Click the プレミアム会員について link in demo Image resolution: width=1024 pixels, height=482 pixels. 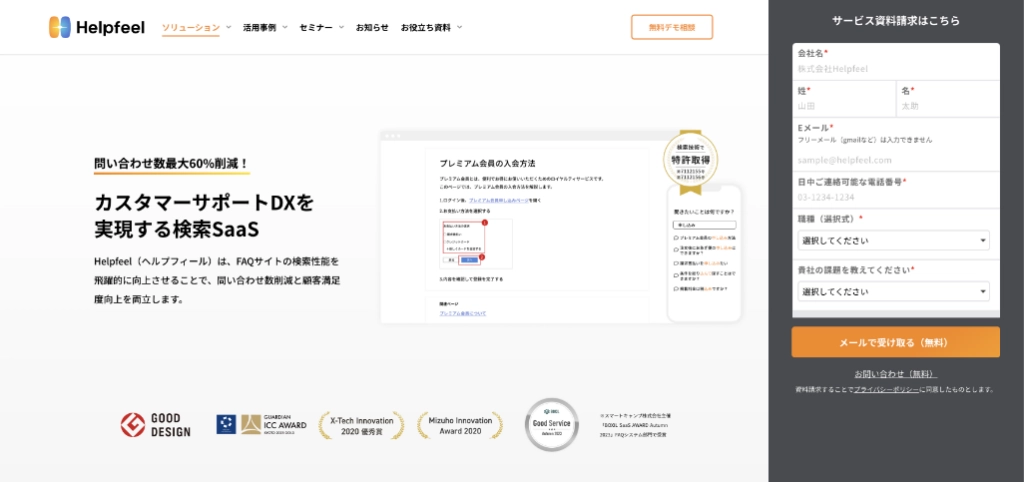pos(462,313)
